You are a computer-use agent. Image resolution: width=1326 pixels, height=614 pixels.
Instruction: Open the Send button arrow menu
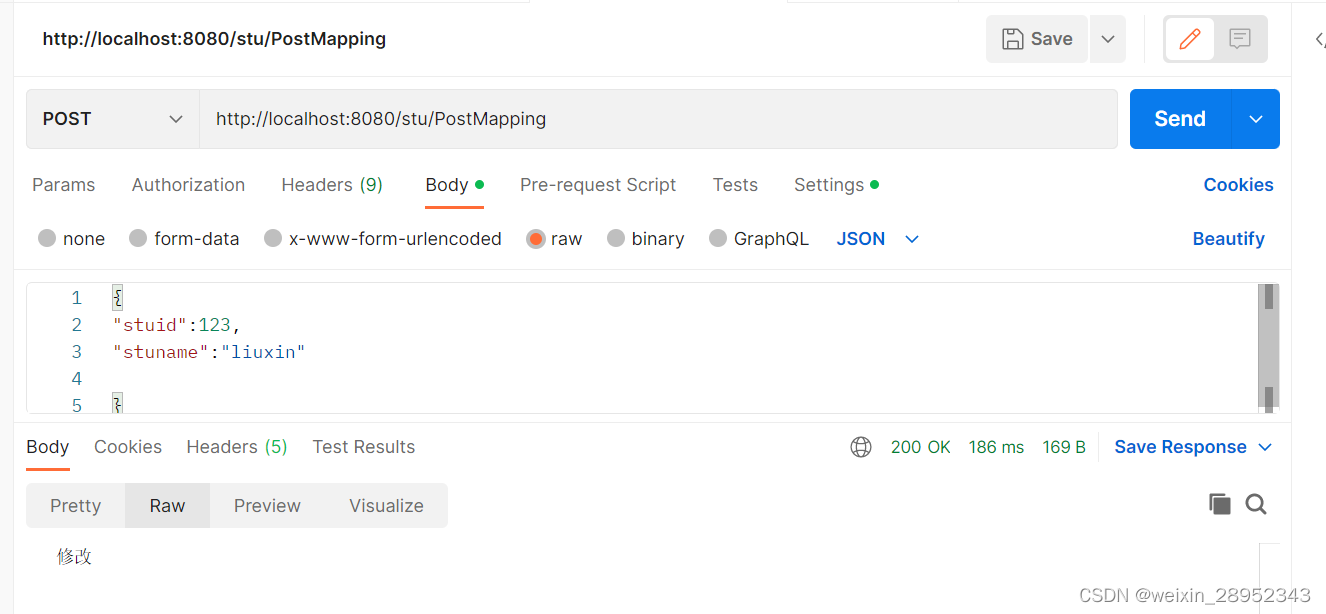(1256, 119)
